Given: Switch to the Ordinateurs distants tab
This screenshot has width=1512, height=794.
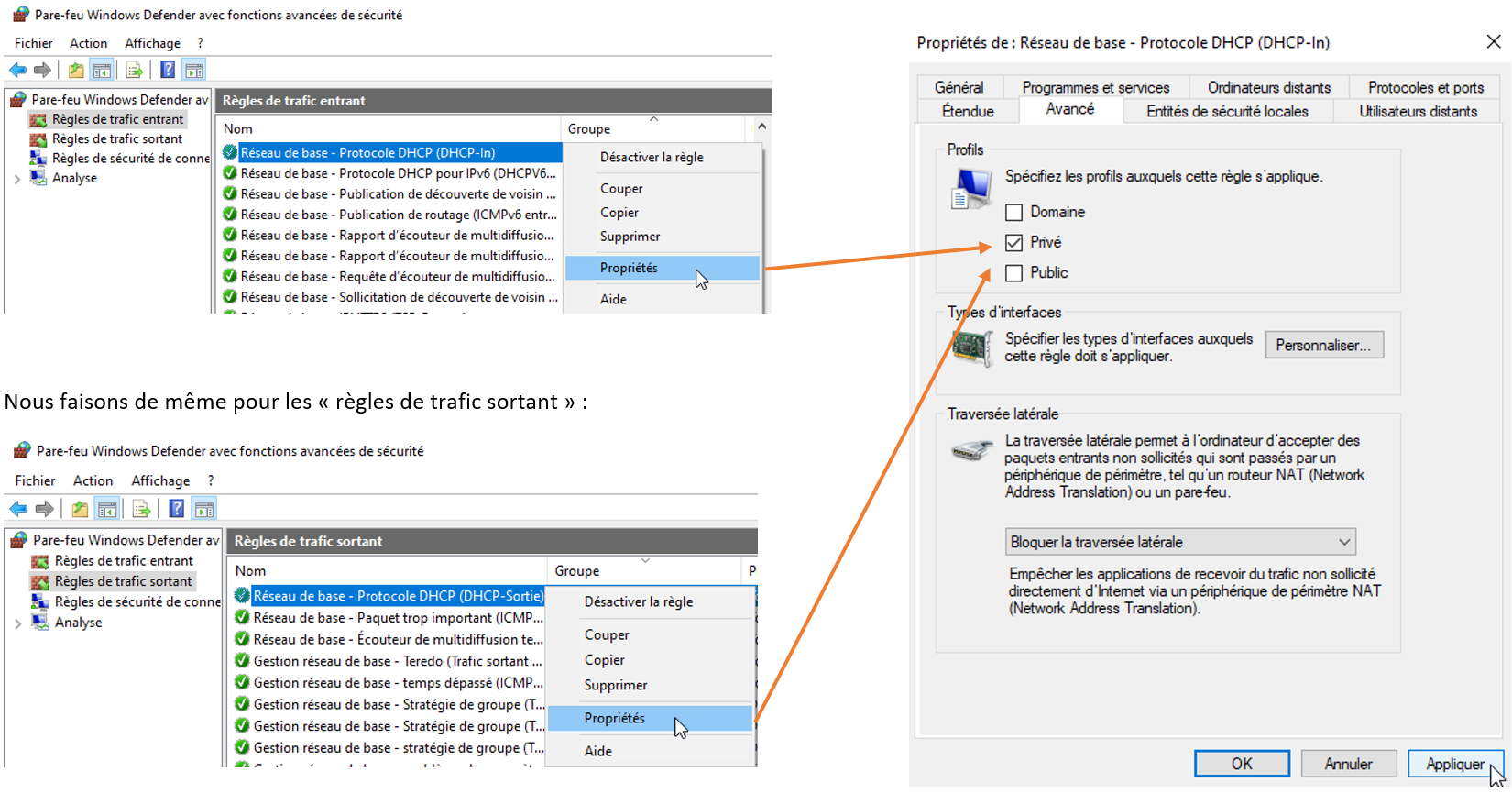Looking at the screenshot, I should pyautogui.click(x=1269, y=87).
